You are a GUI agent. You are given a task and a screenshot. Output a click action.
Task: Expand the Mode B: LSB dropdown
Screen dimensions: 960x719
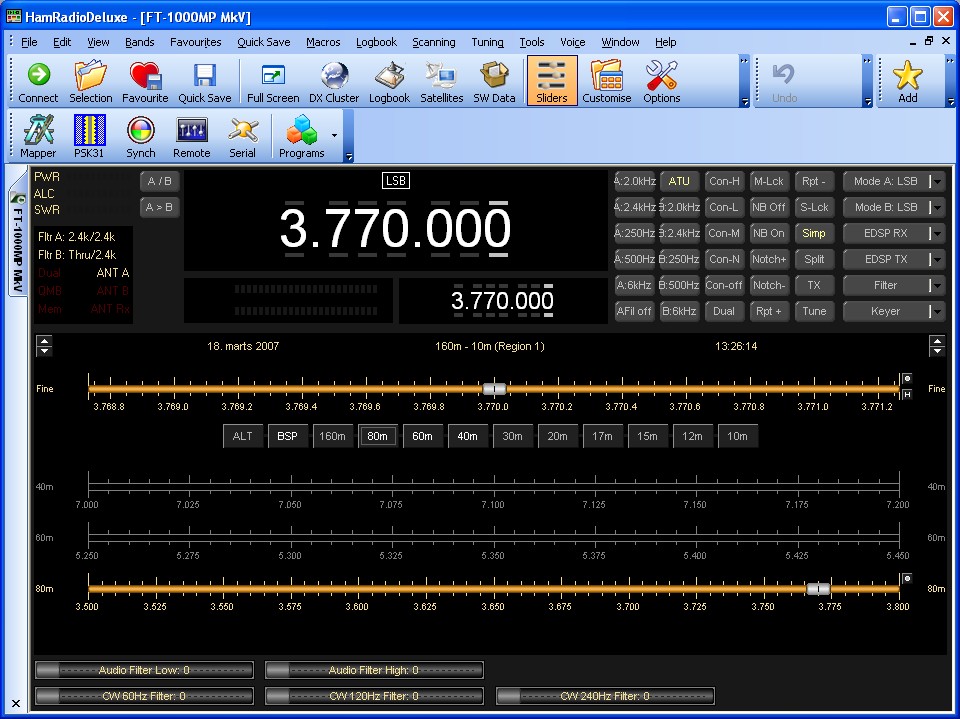[937, 207]
